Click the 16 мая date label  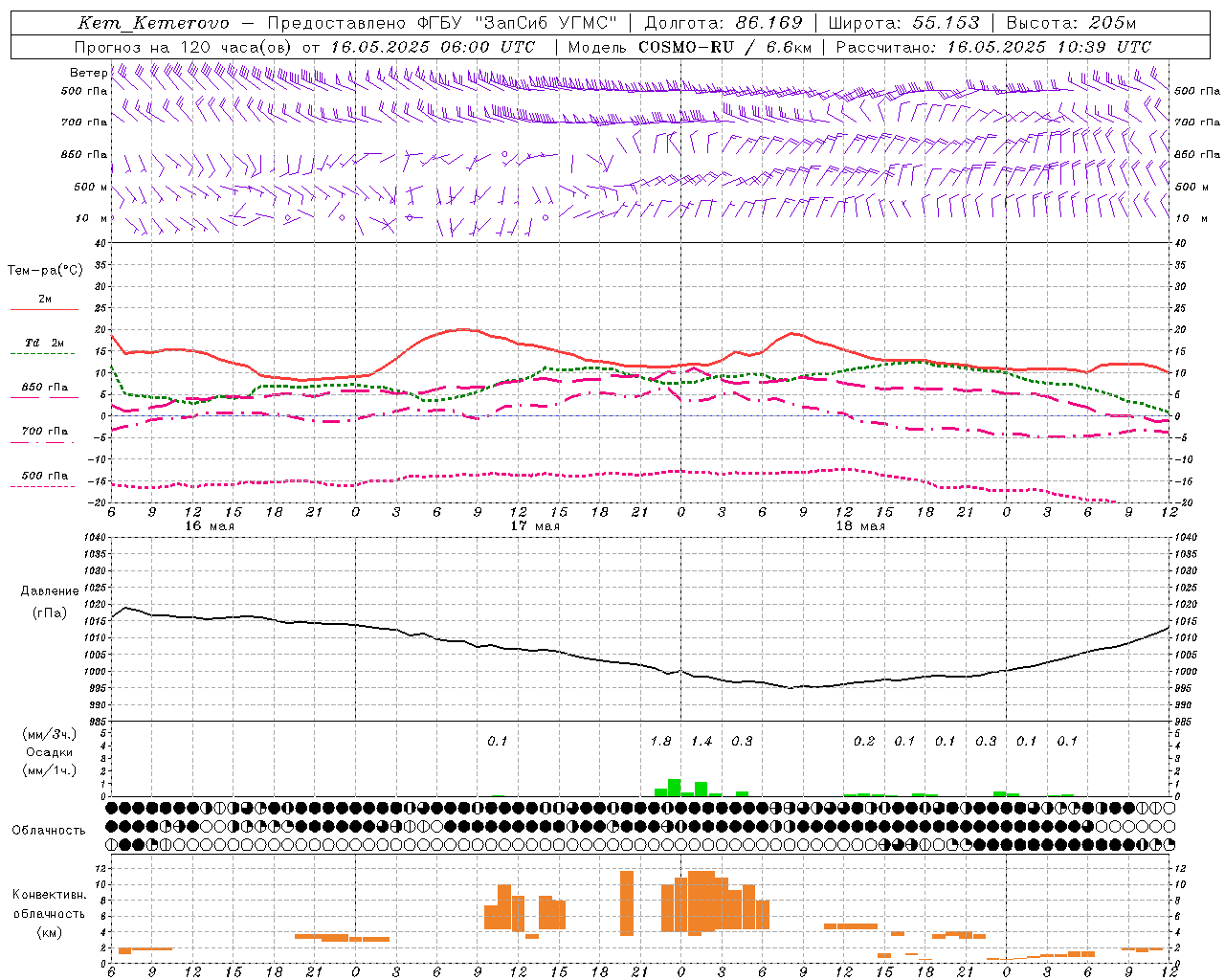(x=210, y=526)
